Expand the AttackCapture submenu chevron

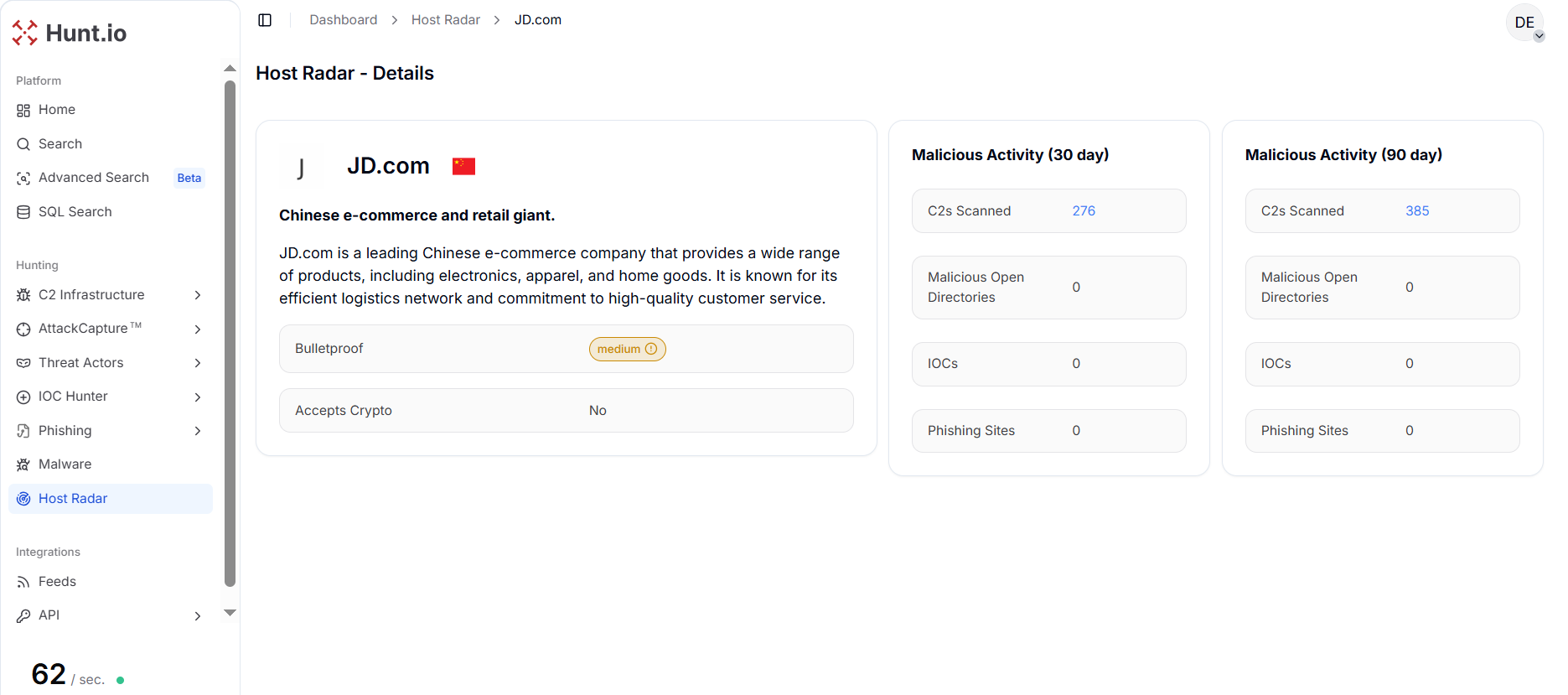click(x=197, y=329)
